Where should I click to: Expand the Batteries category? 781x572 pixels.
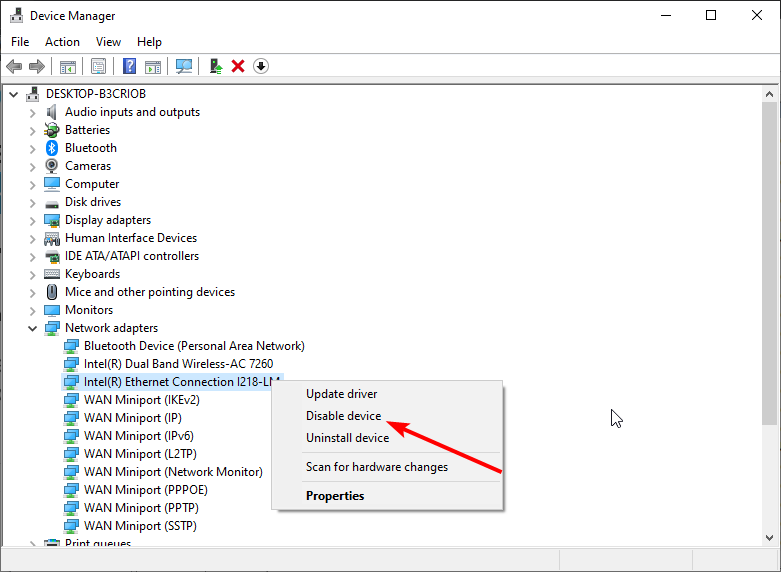click(x=32, y=131)
